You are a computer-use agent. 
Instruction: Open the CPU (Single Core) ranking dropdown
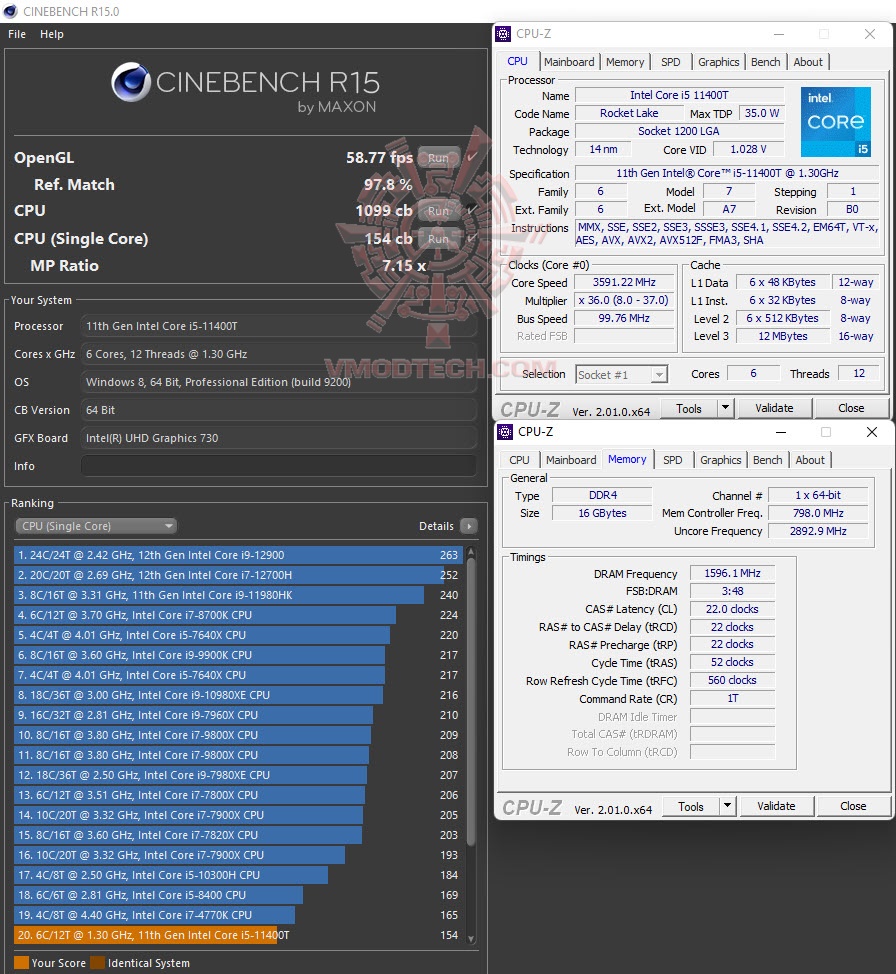[x=96, y=526]
